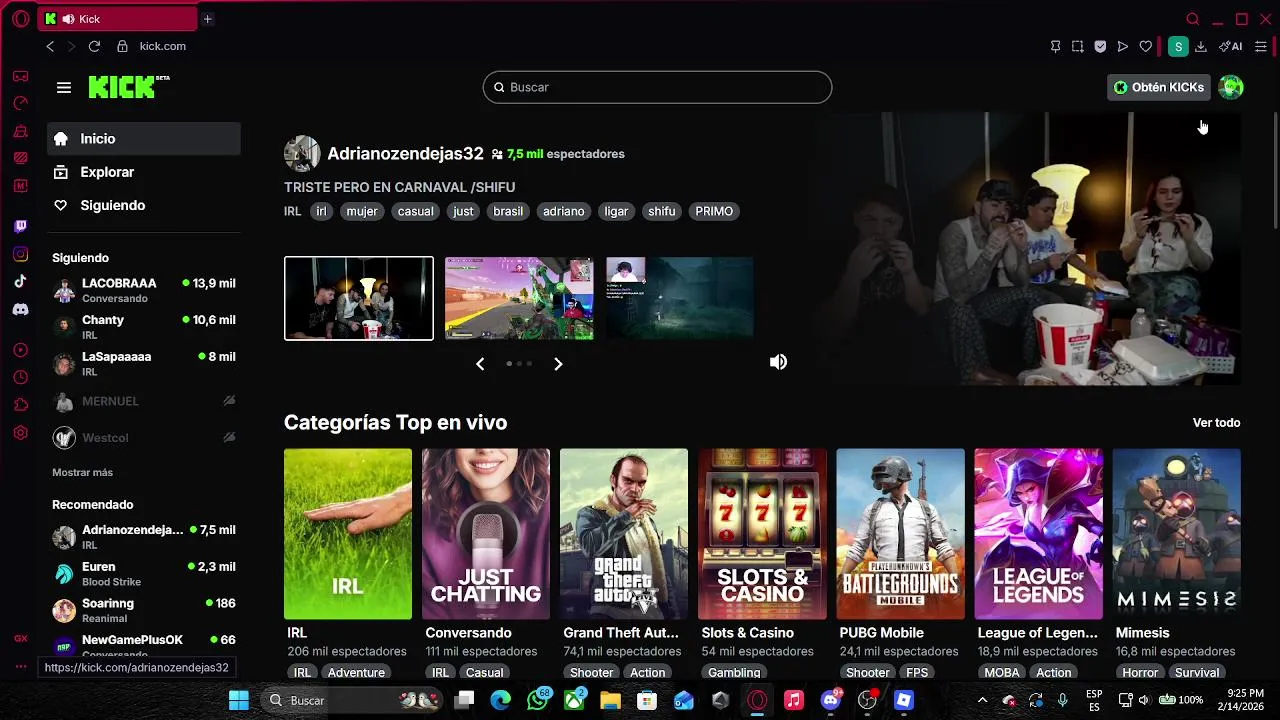Open Euren in Recomendado list

coord(144,573)
